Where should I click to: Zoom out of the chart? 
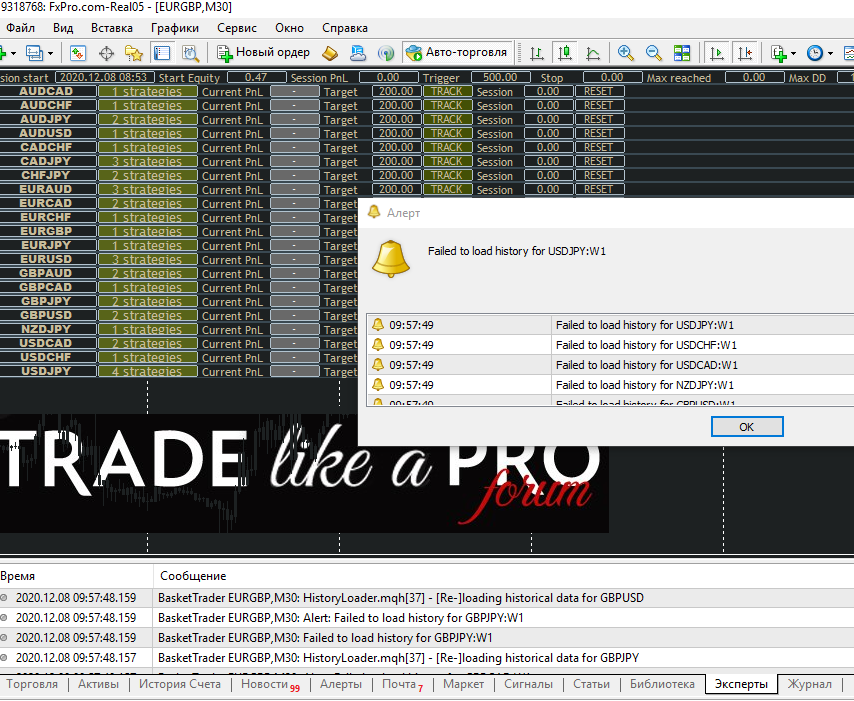pyautogui.click(x=653, y=53)
